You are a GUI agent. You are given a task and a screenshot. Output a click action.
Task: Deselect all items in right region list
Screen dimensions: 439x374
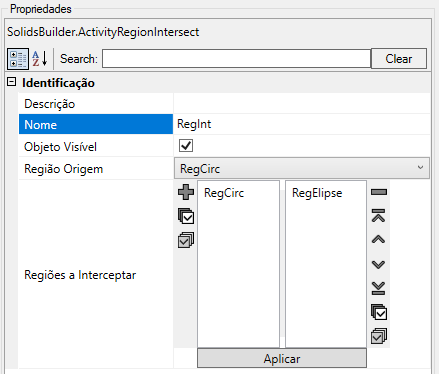pyautogui.click(x=379, y=336)
